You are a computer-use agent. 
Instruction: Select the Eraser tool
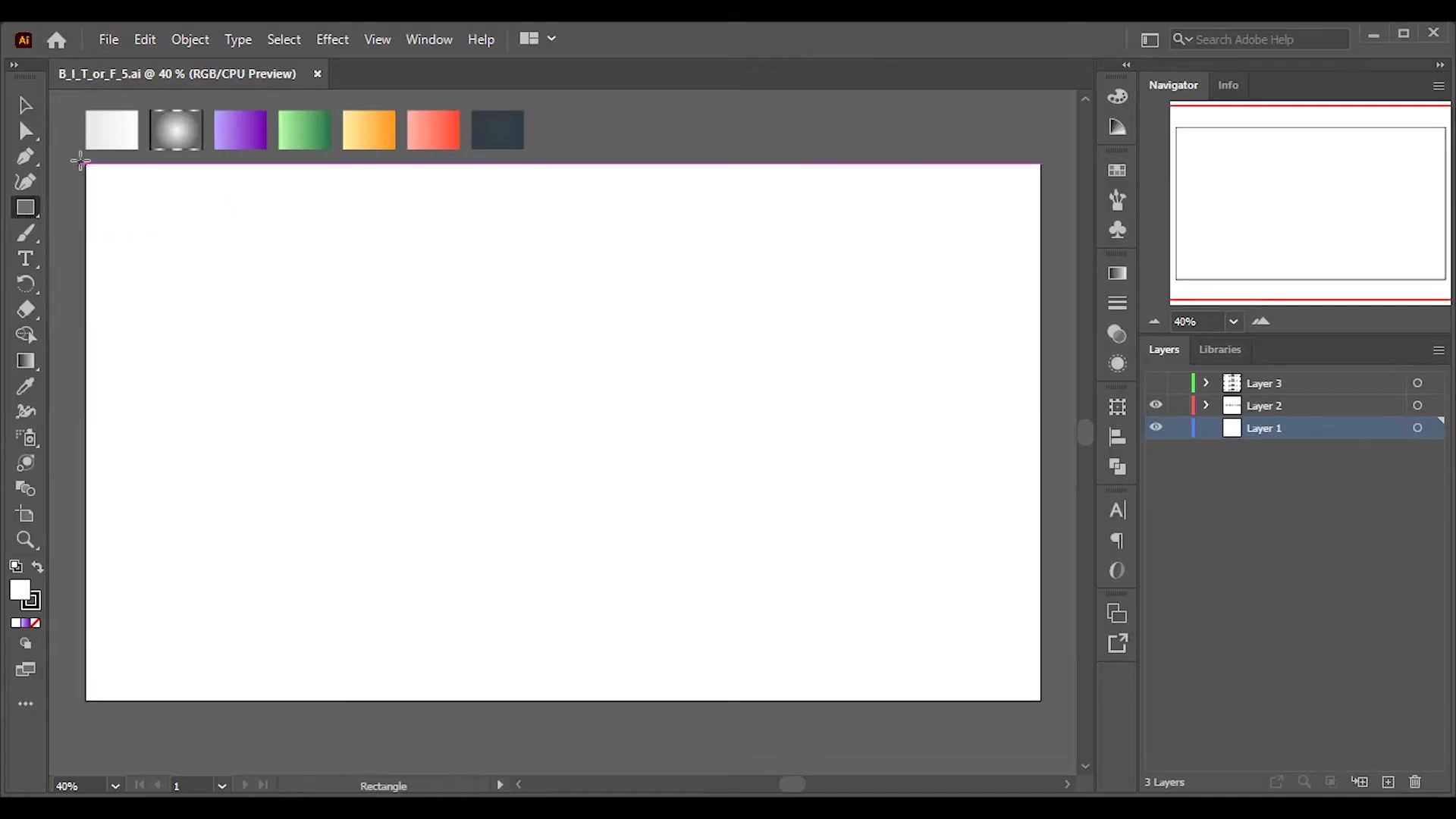point(25,310)
